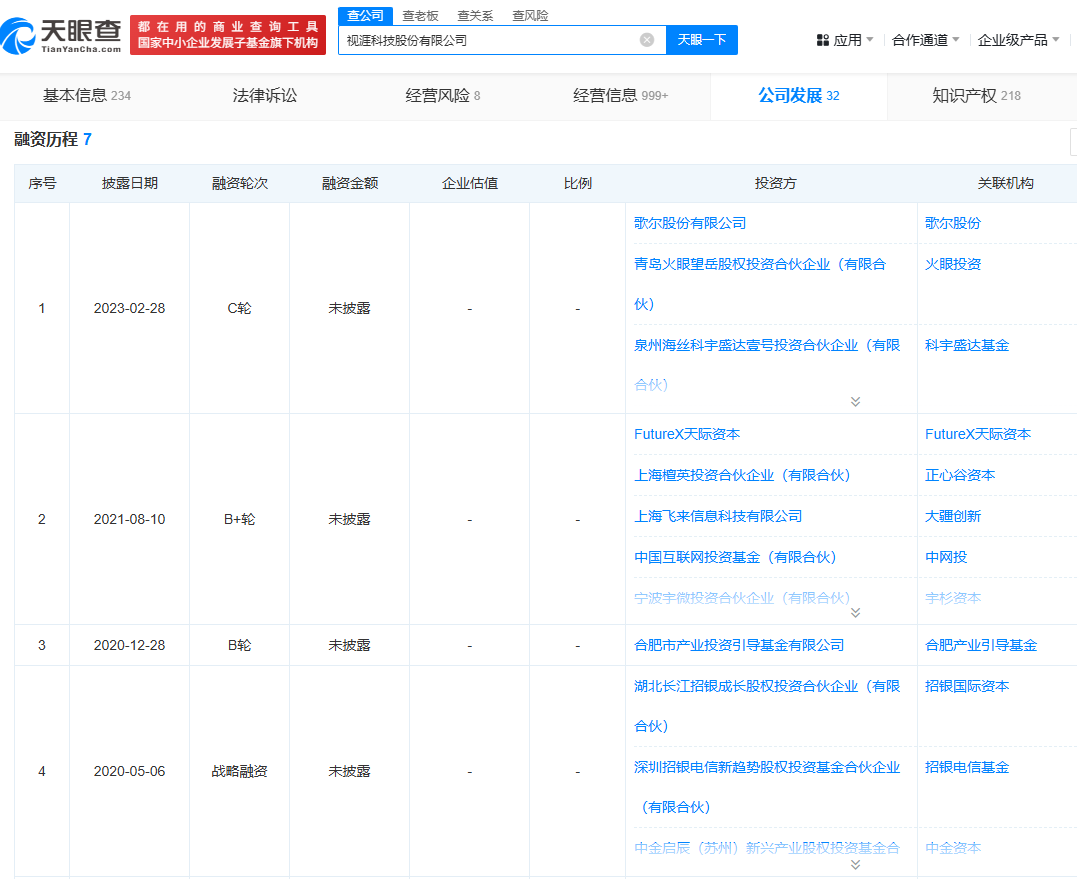Clear the search box text

point(647,40)
